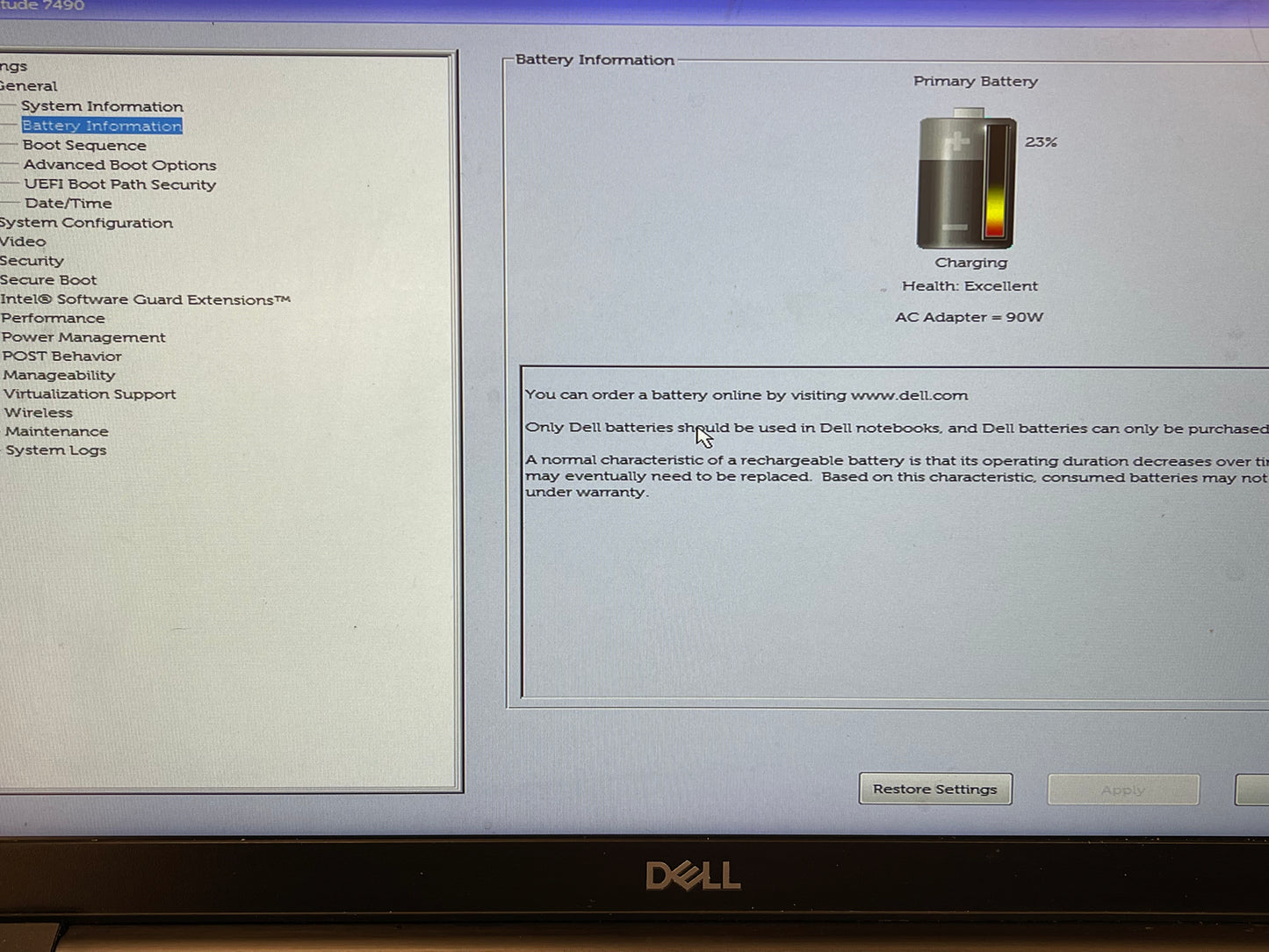This screenshot has width=1269, height=952.
Task: Select Intel Software Guard Extensions settings
Action: click(x=147, y=299)
